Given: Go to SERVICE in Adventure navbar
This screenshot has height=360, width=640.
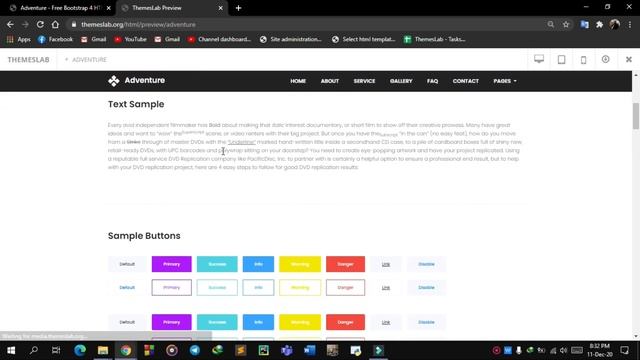Looking at the screenshot, I should pyautogui.click(x=364, y=81).
